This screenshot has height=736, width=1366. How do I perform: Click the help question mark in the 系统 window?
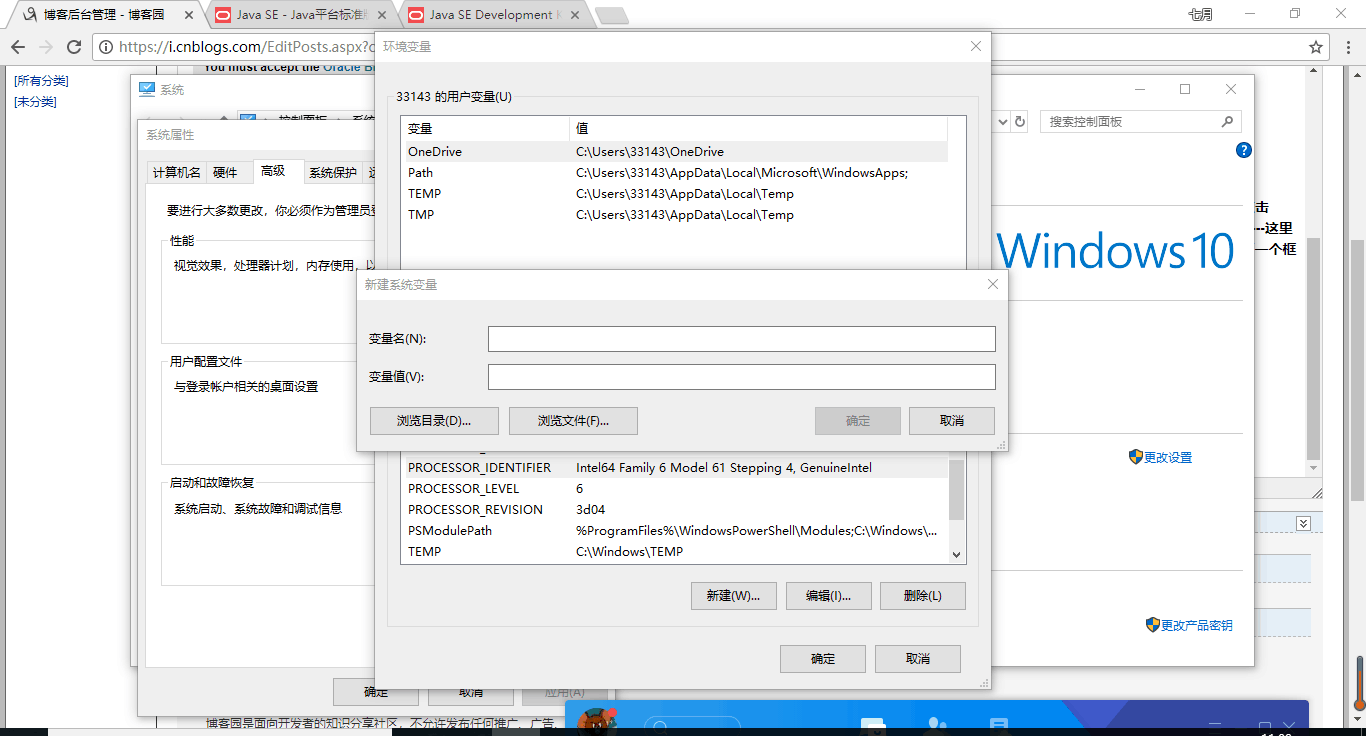pyautogui.click(x=1244, y=150)
